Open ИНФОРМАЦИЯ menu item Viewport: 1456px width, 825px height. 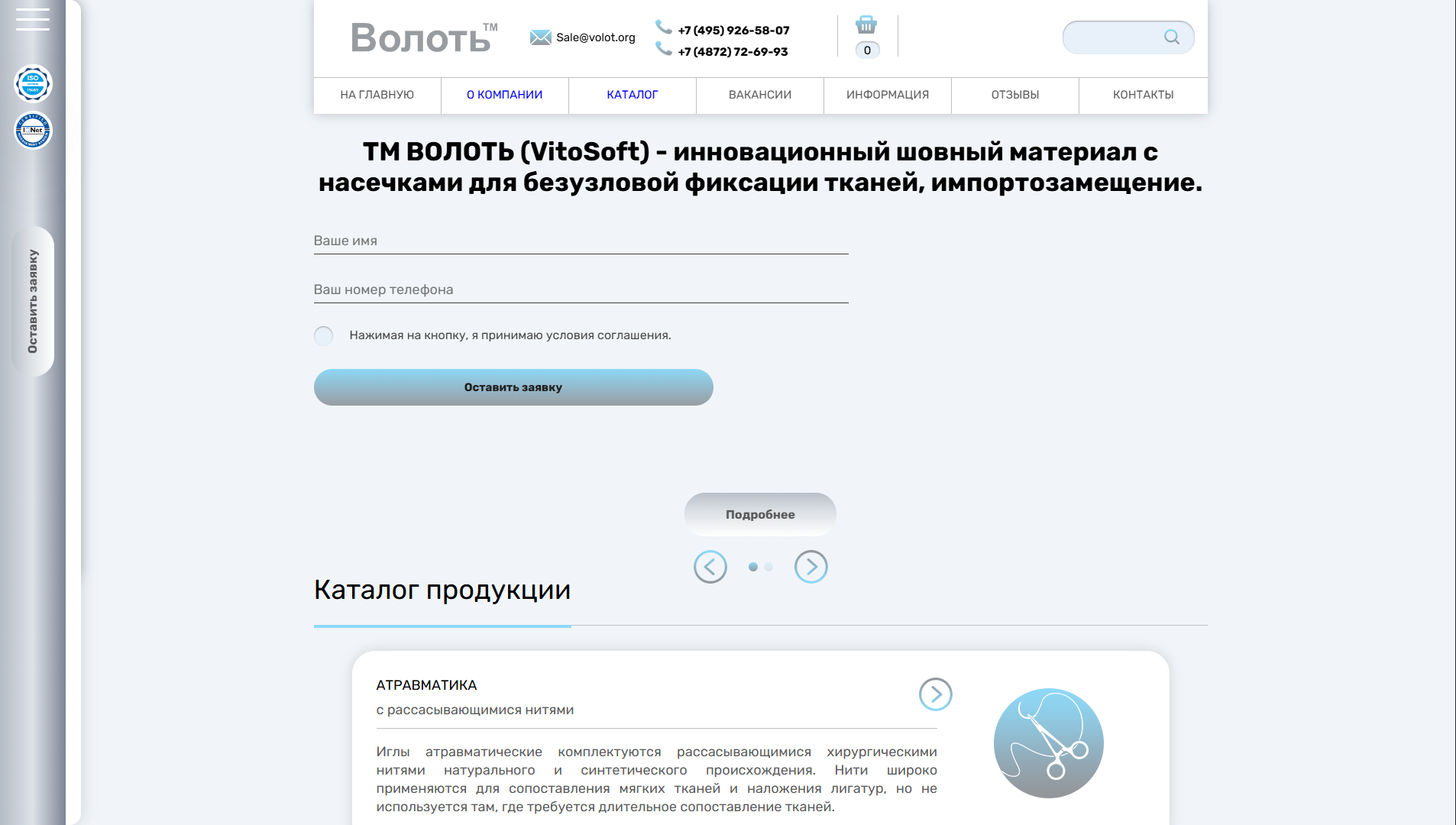(887, 95)
